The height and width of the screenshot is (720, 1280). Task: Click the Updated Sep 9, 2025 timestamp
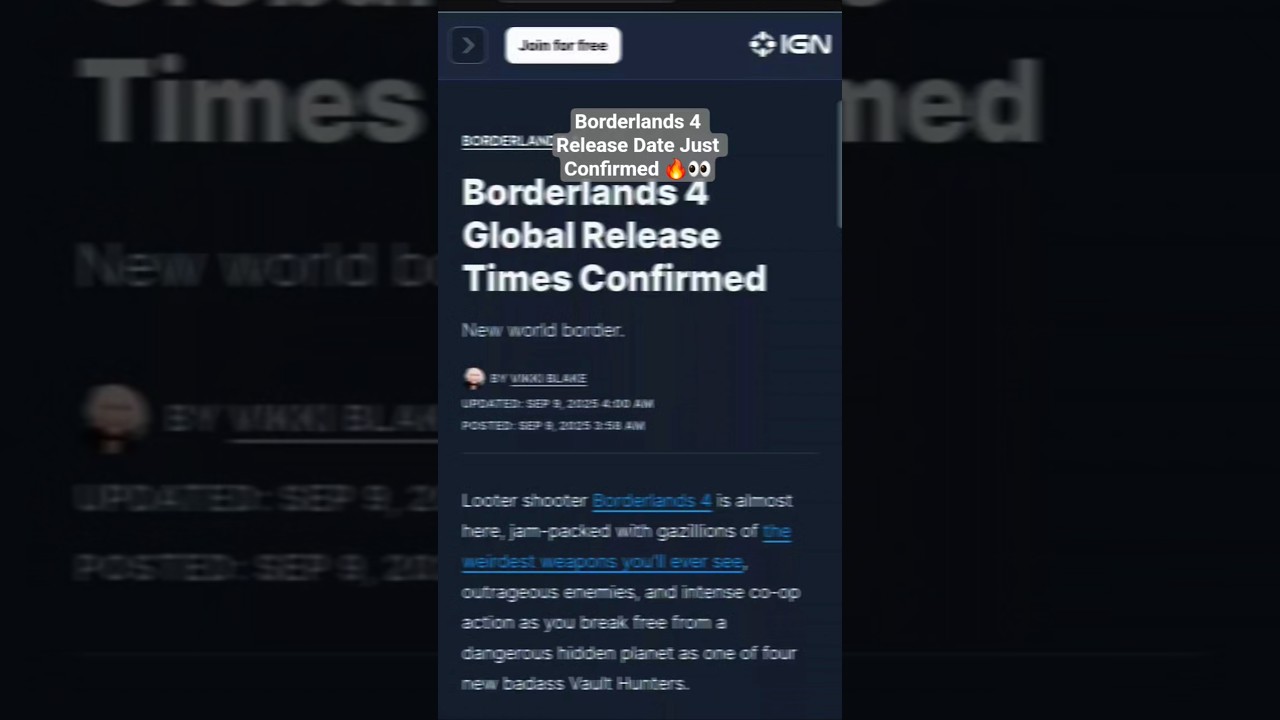557,403
